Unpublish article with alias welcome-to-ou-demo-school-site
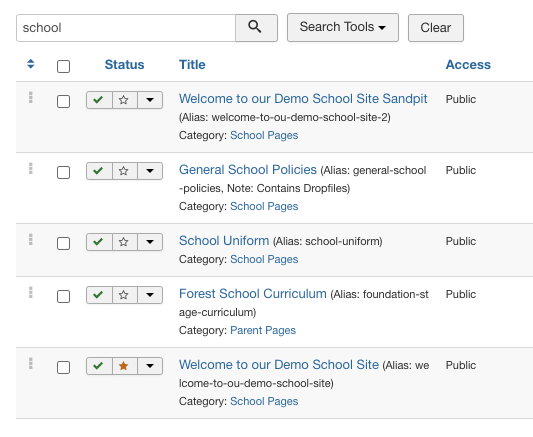Viewport: 533px width, 437px height. coord(99,366)
